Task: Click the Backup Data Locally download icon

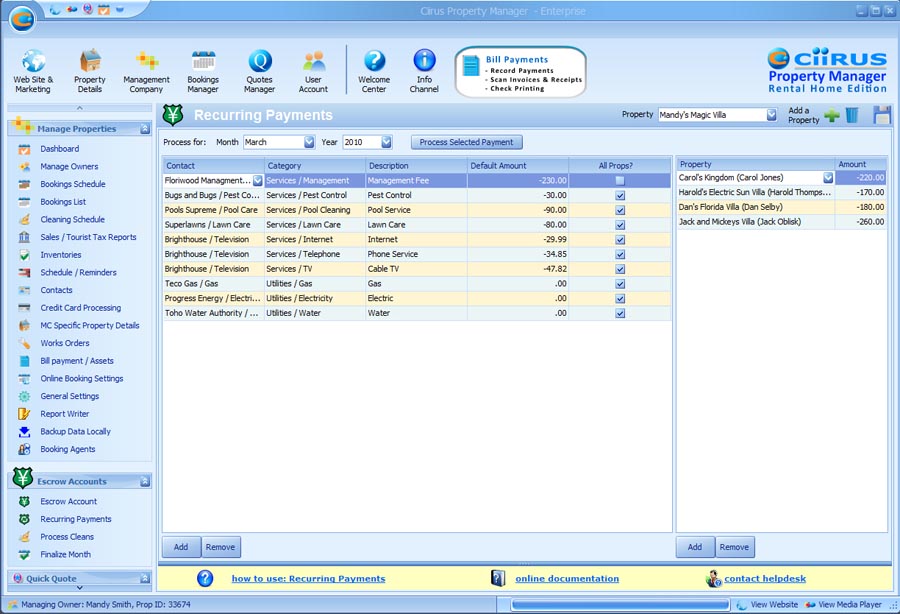Action: [24, 432]
